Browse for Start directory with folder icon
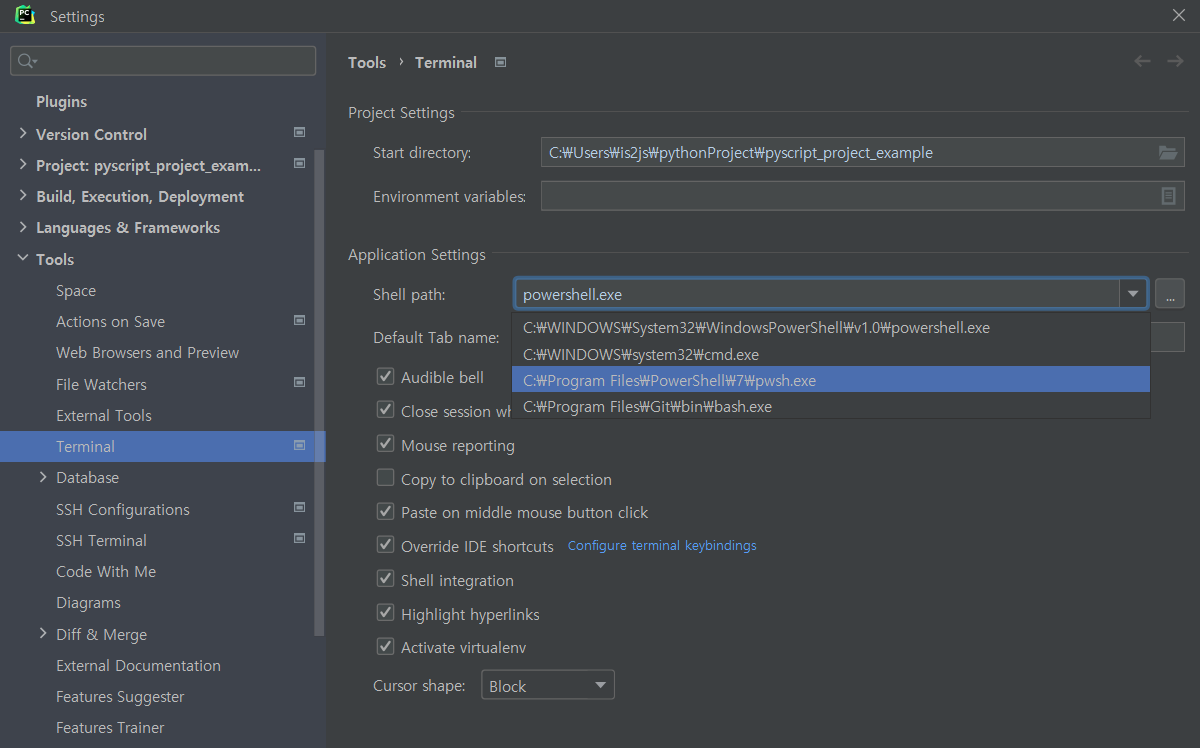This screenshot has height=748, width=1200. click(1168, 153)
